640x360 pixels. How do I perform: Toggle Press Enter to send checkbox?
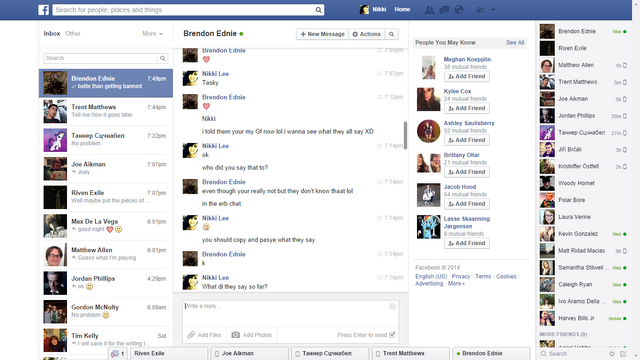pos(392,335)
